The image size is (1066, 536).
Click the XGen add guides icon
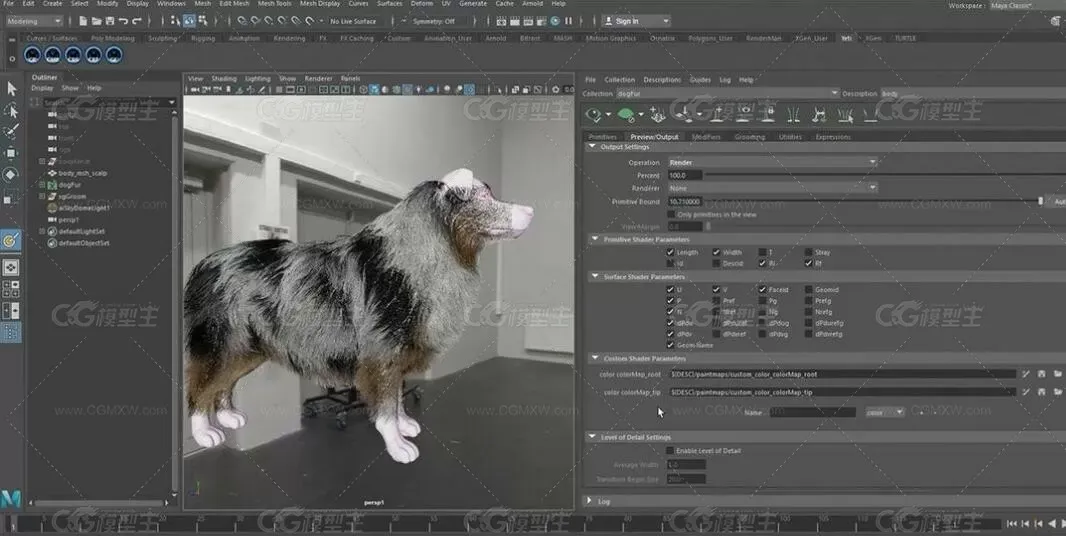click(657, 114)
